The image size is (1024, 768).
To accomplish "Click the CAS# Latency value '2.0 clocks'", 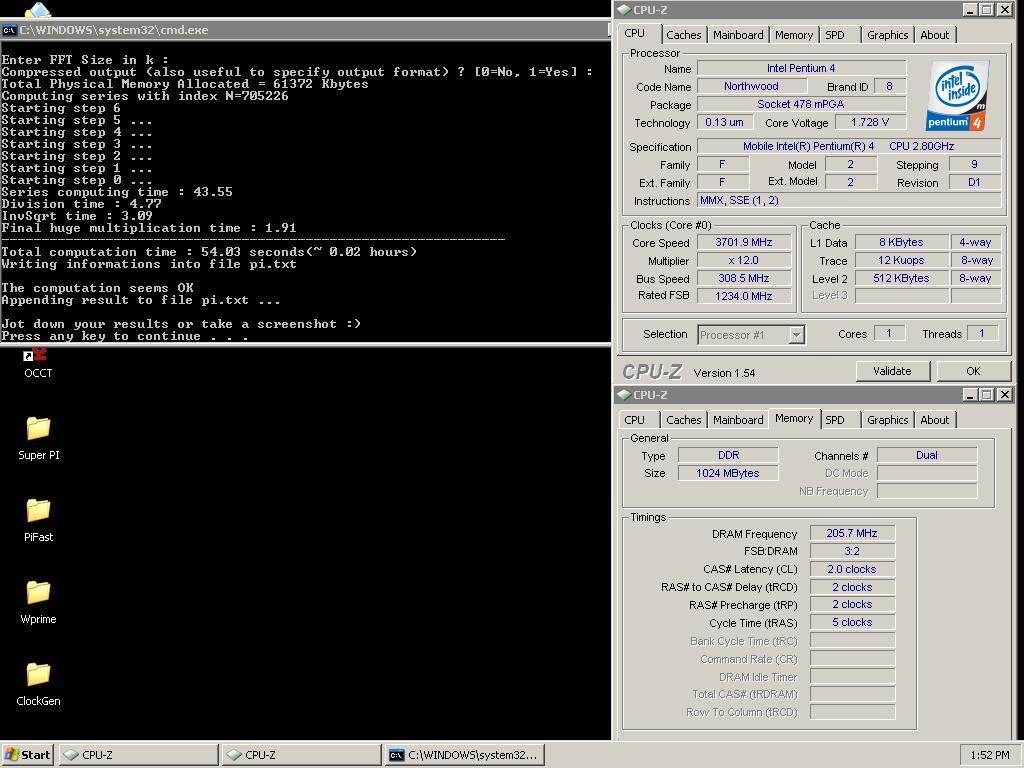I will tap(852, 569).
